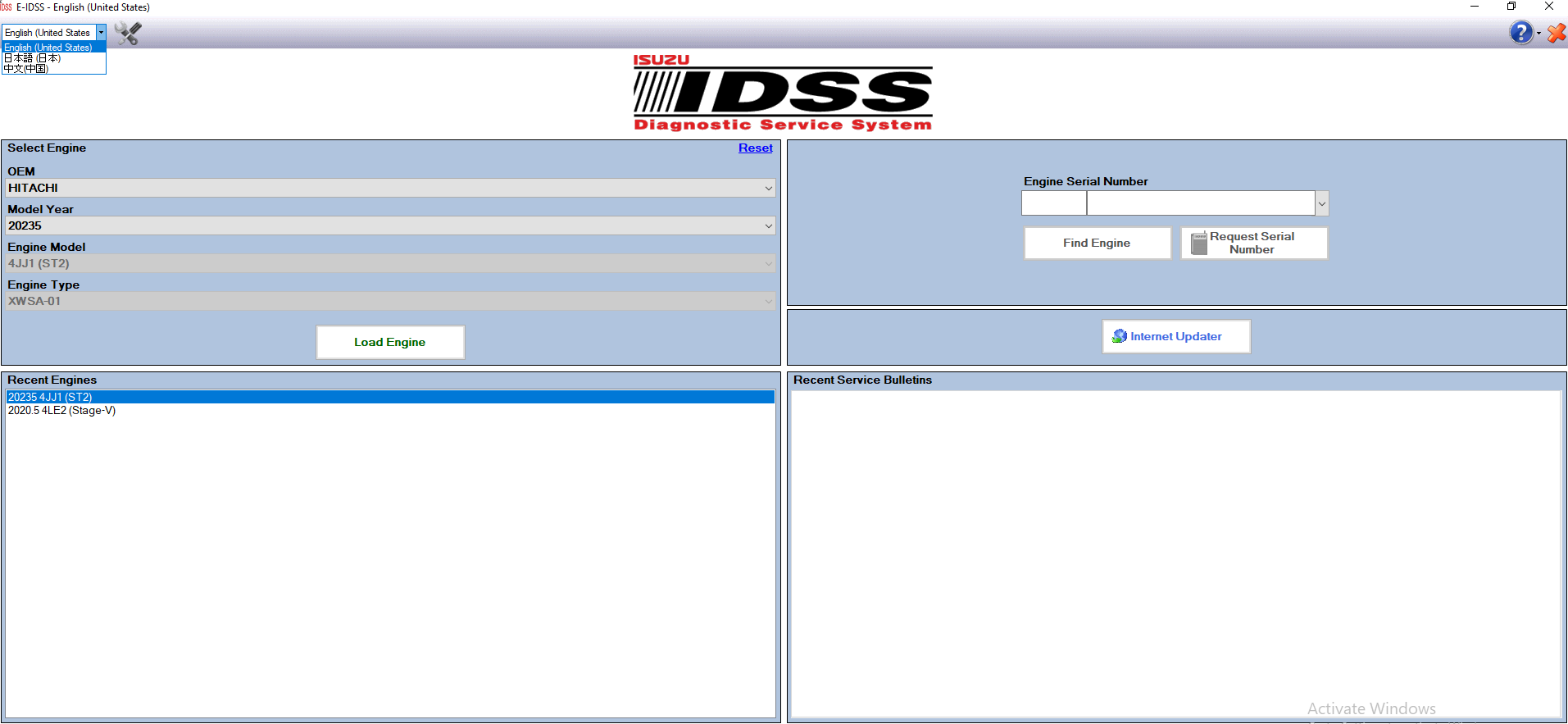Image resolution: width=1568 pixels, height=724 pixels.
Task: Click the red X exit icon in toolbar
Action: tap(1557, 33)
